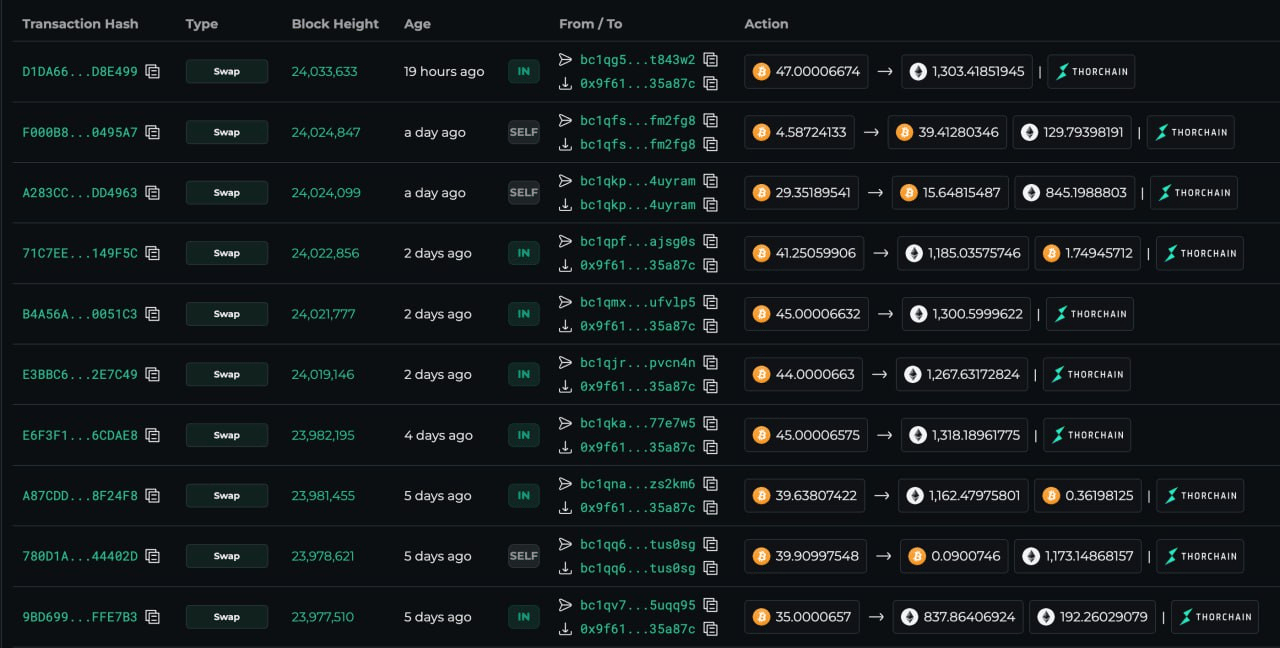This screenshot has height=648, width=1280.
Task: Copy transaction hash 9BD699...FFE7B3
Action: (152, 617)
